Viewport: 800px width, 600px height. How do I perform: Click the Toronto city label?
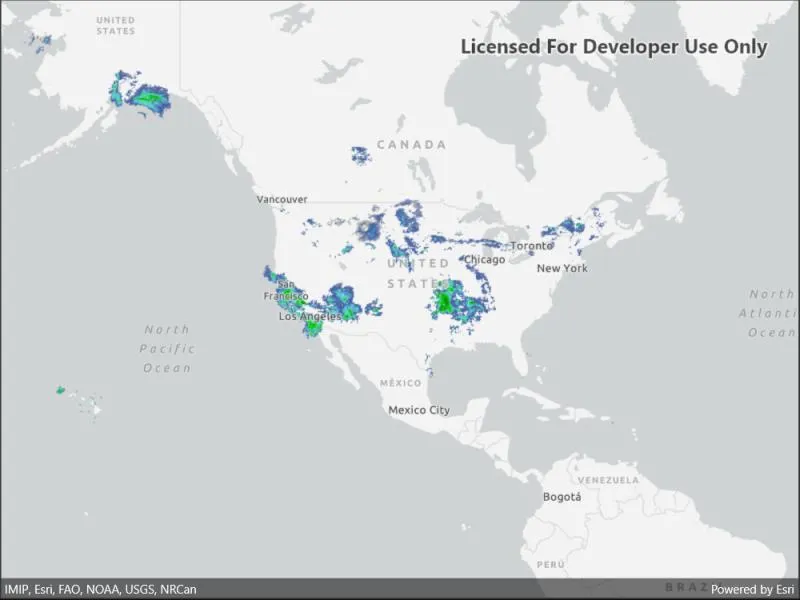click(x=531, y=245)
